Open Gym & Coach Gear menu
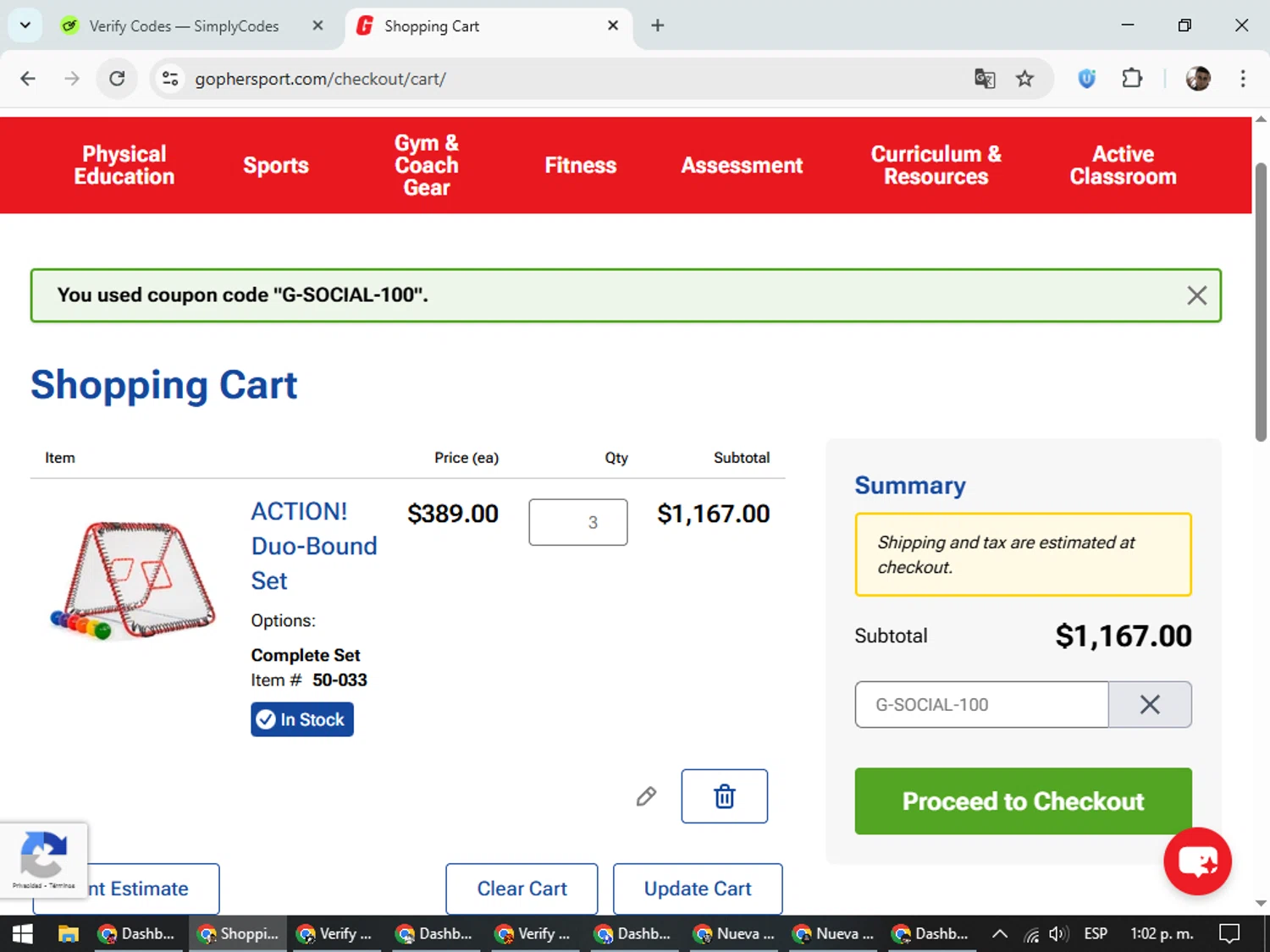The width and height of the screenshot is (1270, 952). pos(427,165)
